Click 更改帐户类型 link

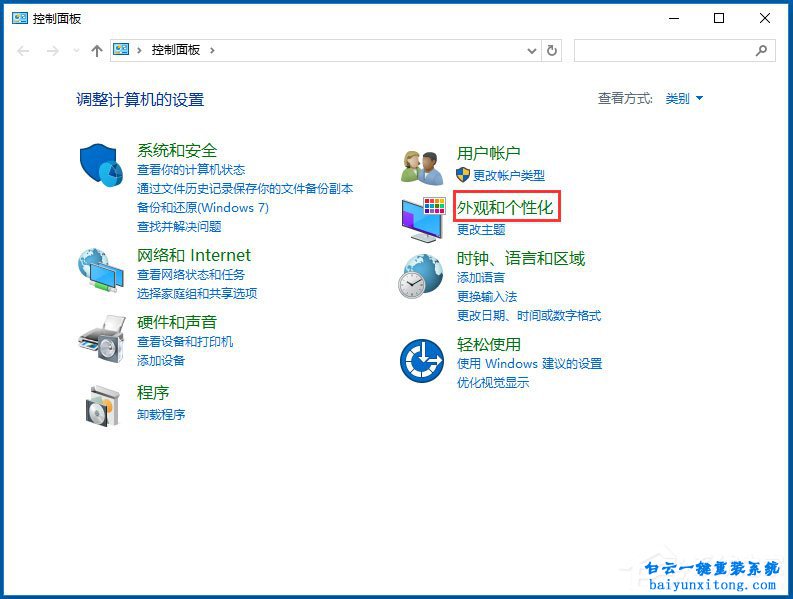[x=509, y=176]
